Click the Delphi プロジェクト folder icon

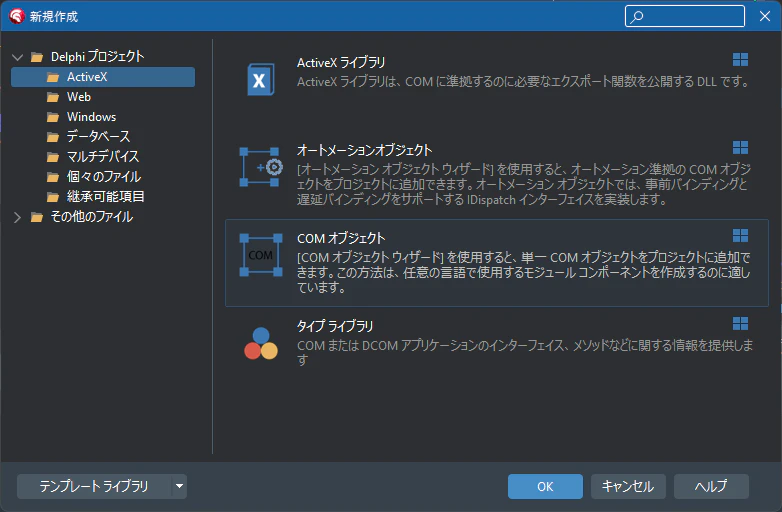click(x=36, y=57)
